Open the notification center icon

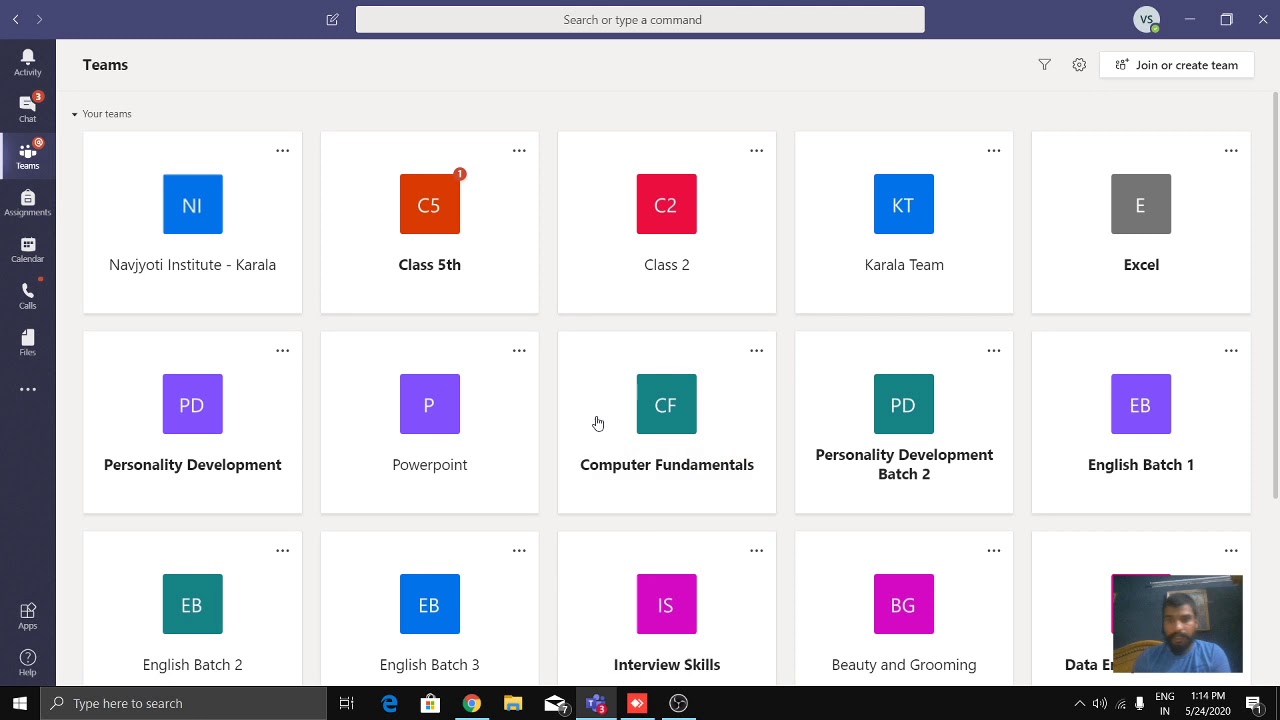click(x=1254, y=703)
